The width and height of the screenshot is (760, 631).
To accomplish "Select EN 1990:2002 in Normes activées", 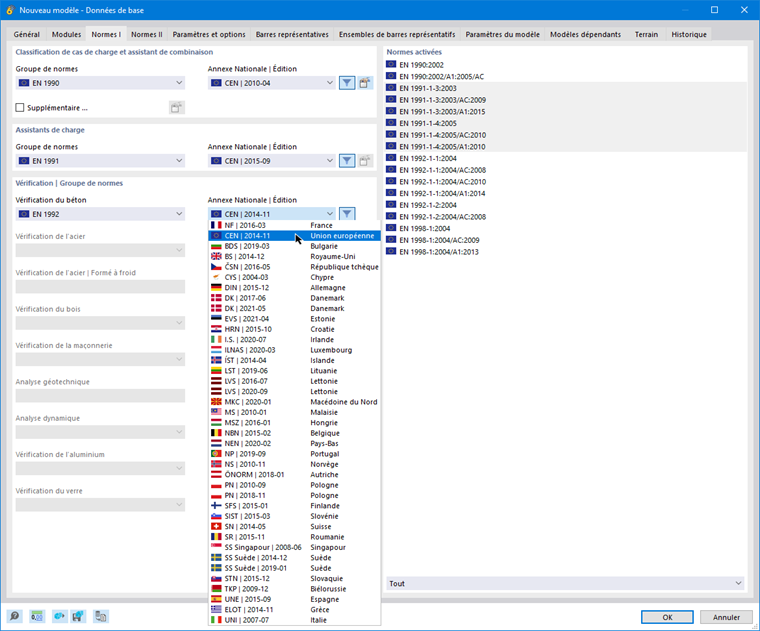I will (565, 64).
